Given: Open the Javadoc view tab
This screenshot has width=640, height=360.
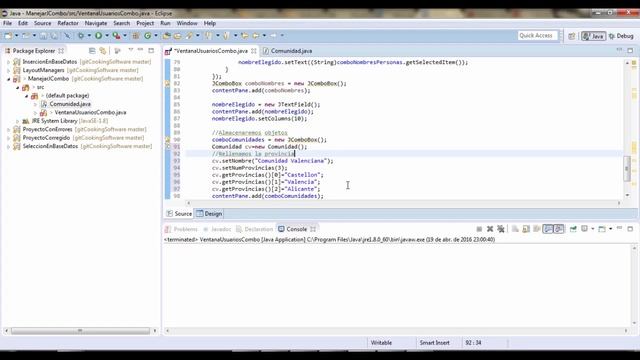Looking at the screenshot, I should (217, 229).
